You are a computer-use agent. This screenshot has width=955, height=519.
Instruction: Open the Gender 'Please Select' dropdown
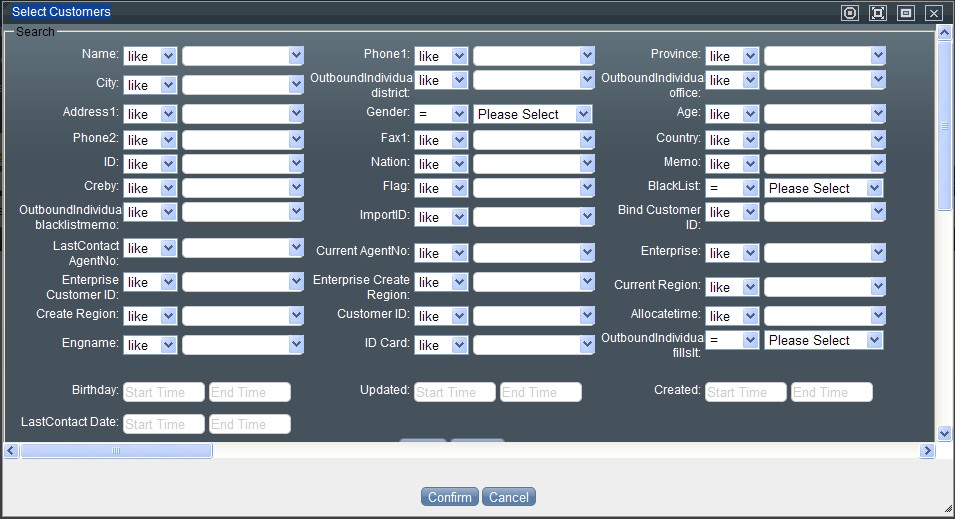point(533,114)
